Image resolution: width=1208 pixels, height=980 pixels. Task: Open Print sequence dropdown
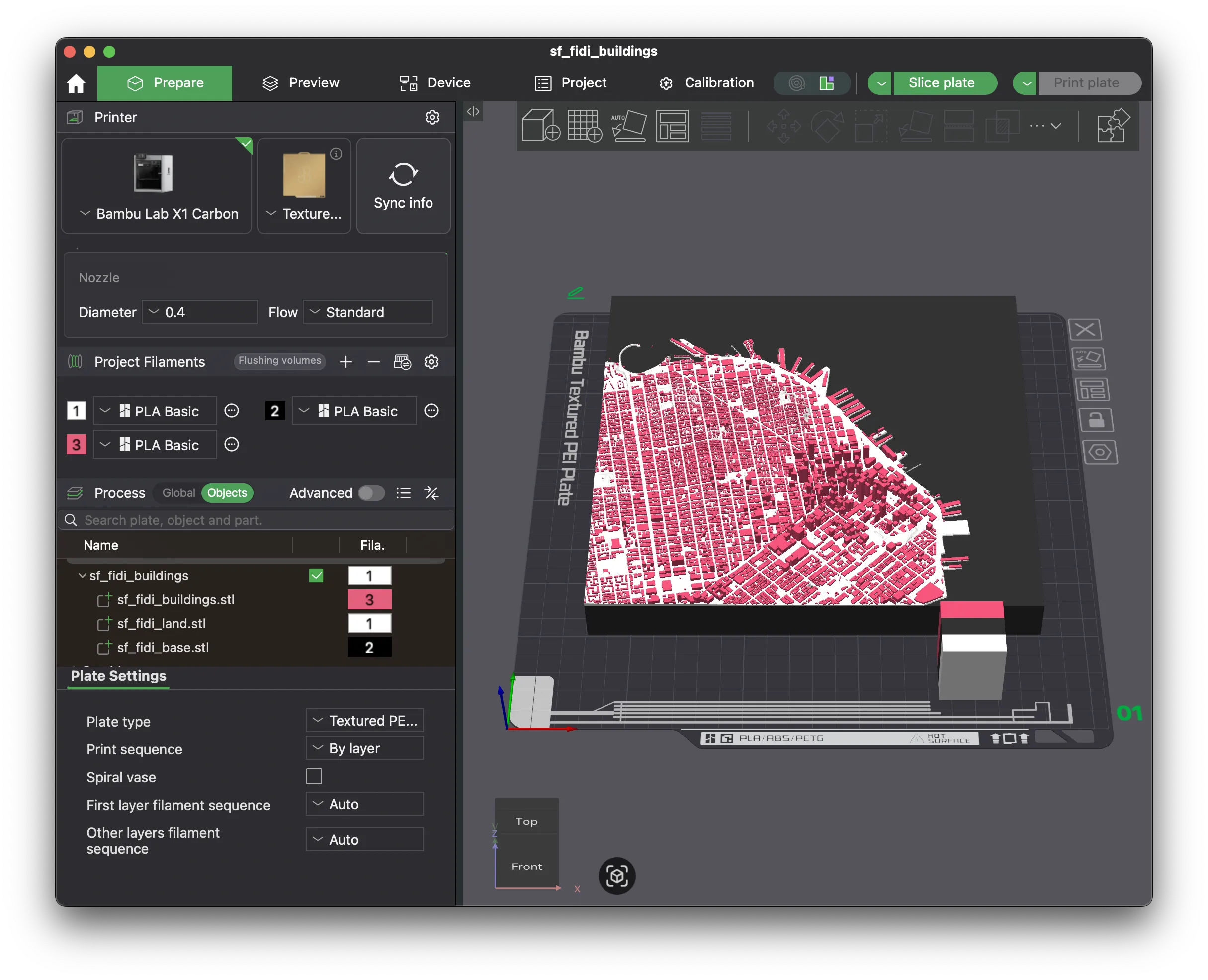(x=365, y=748)
